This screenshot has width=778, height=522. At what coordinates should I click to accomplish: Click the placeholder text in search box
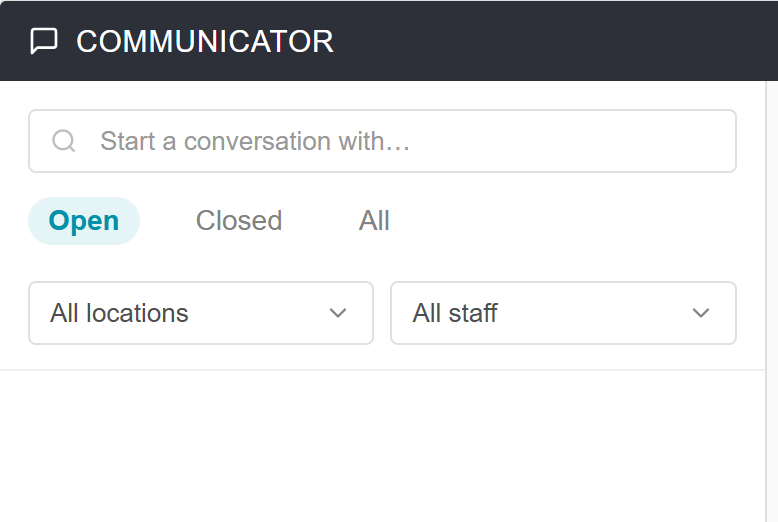pos(255,141)
